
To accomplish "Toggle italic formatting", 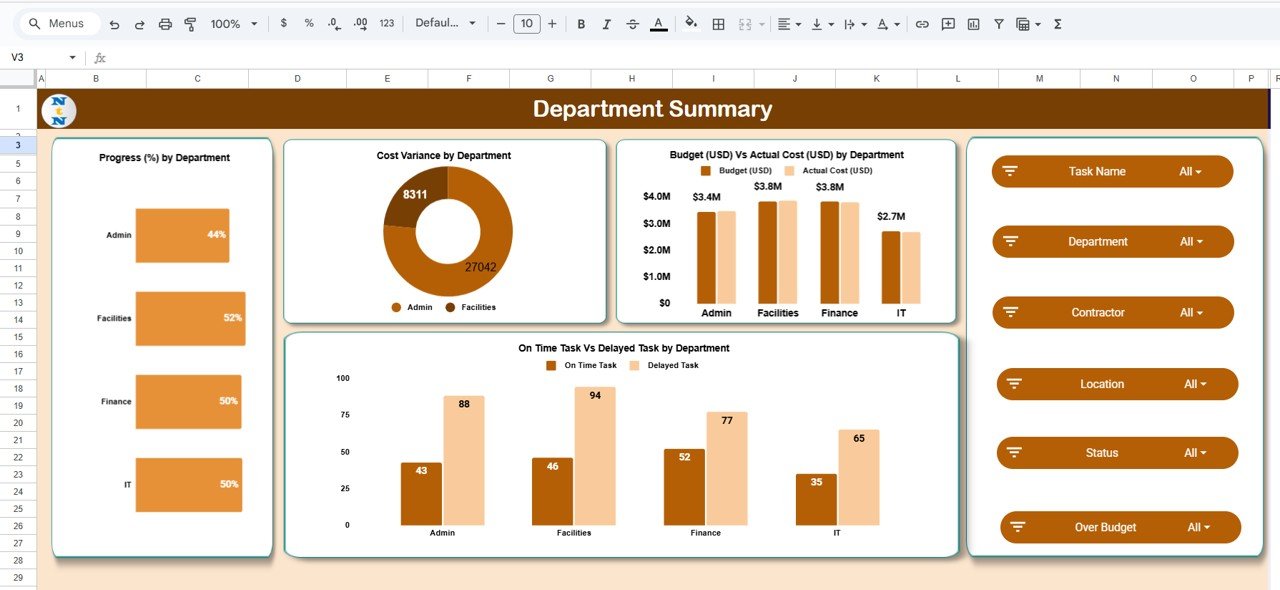I will (x=606, y=23).
